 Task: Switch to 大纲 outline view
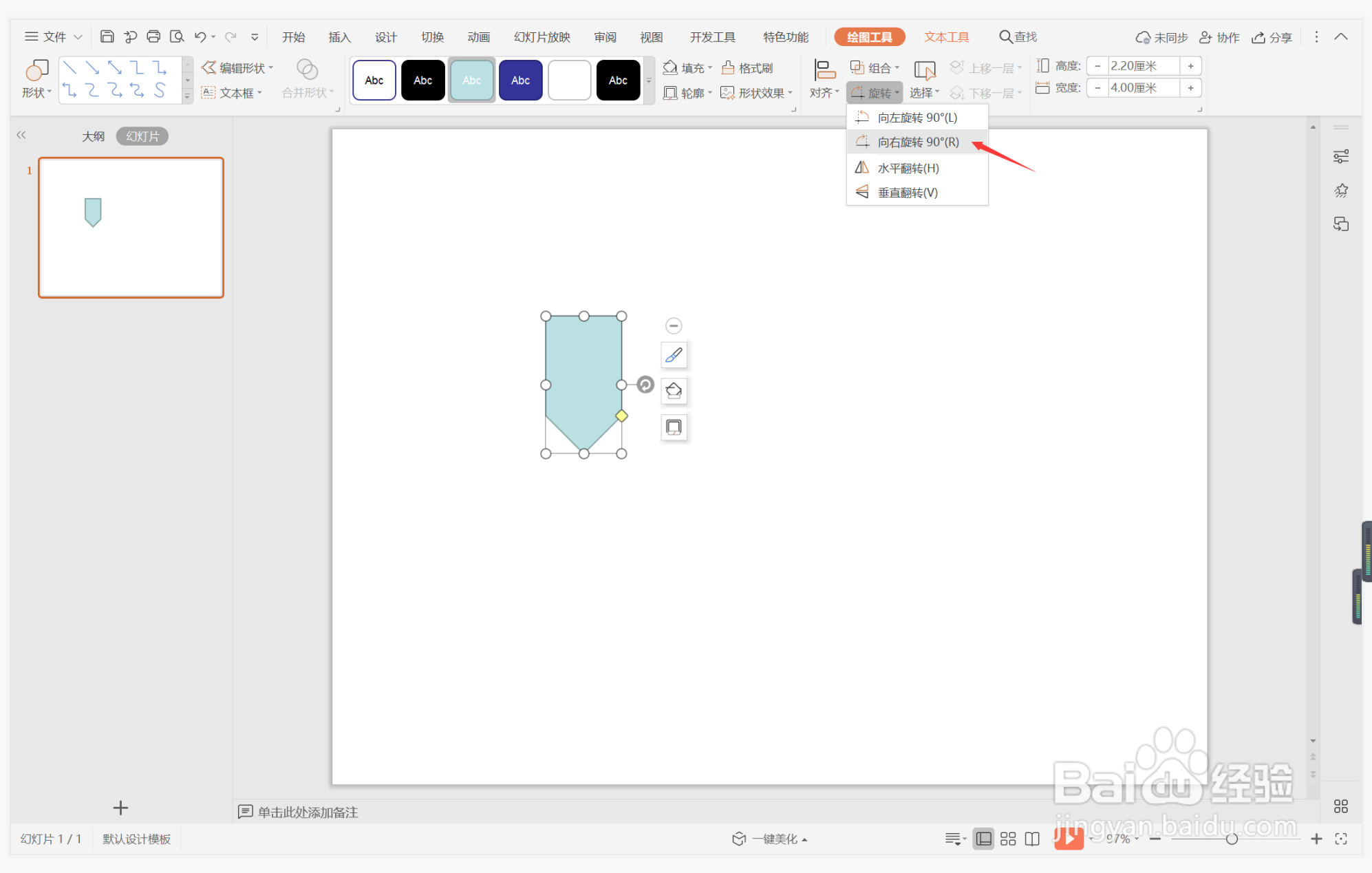click(93, 136)
